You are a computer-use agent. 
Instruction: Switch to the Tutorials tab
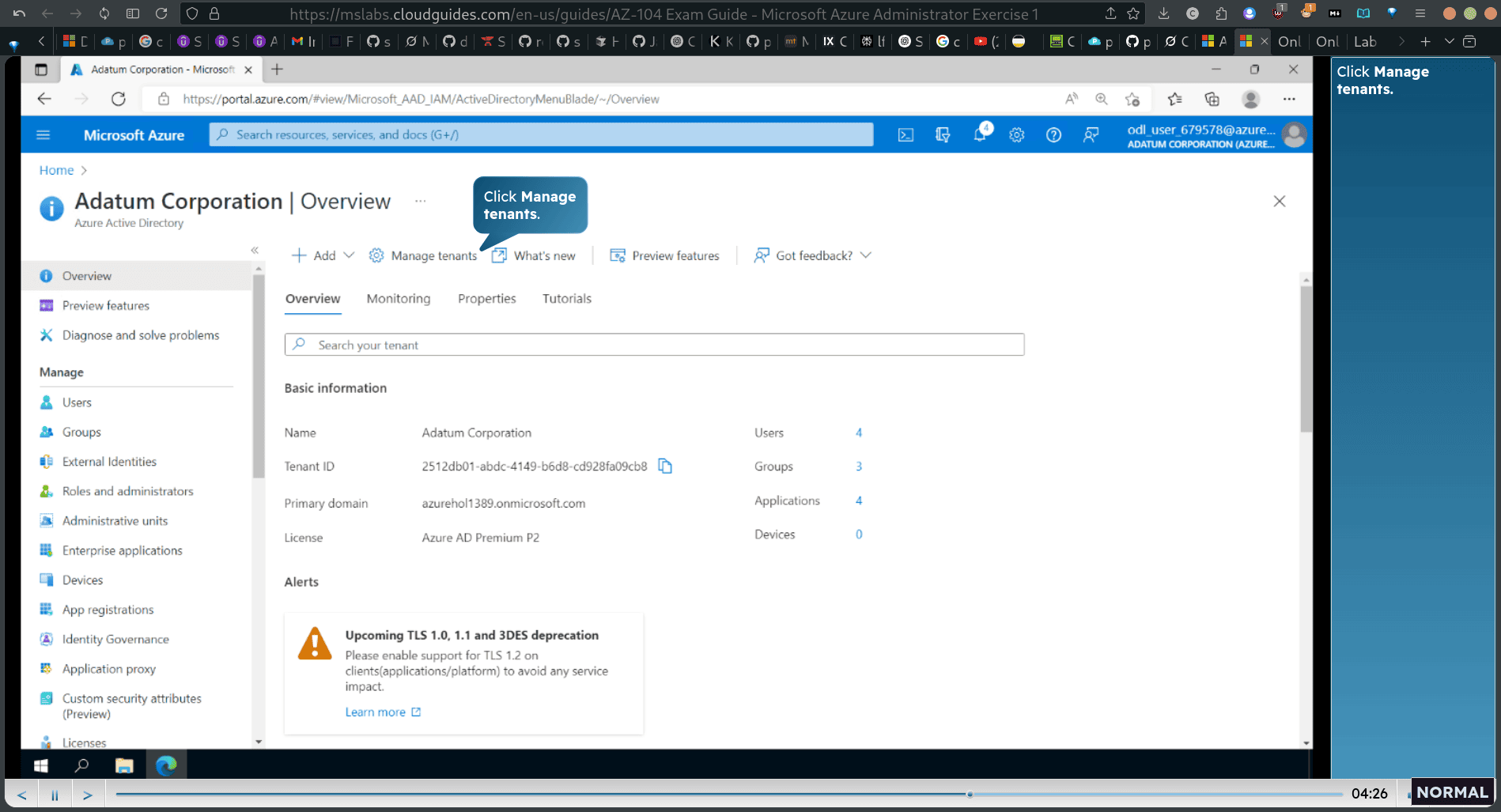567,299
